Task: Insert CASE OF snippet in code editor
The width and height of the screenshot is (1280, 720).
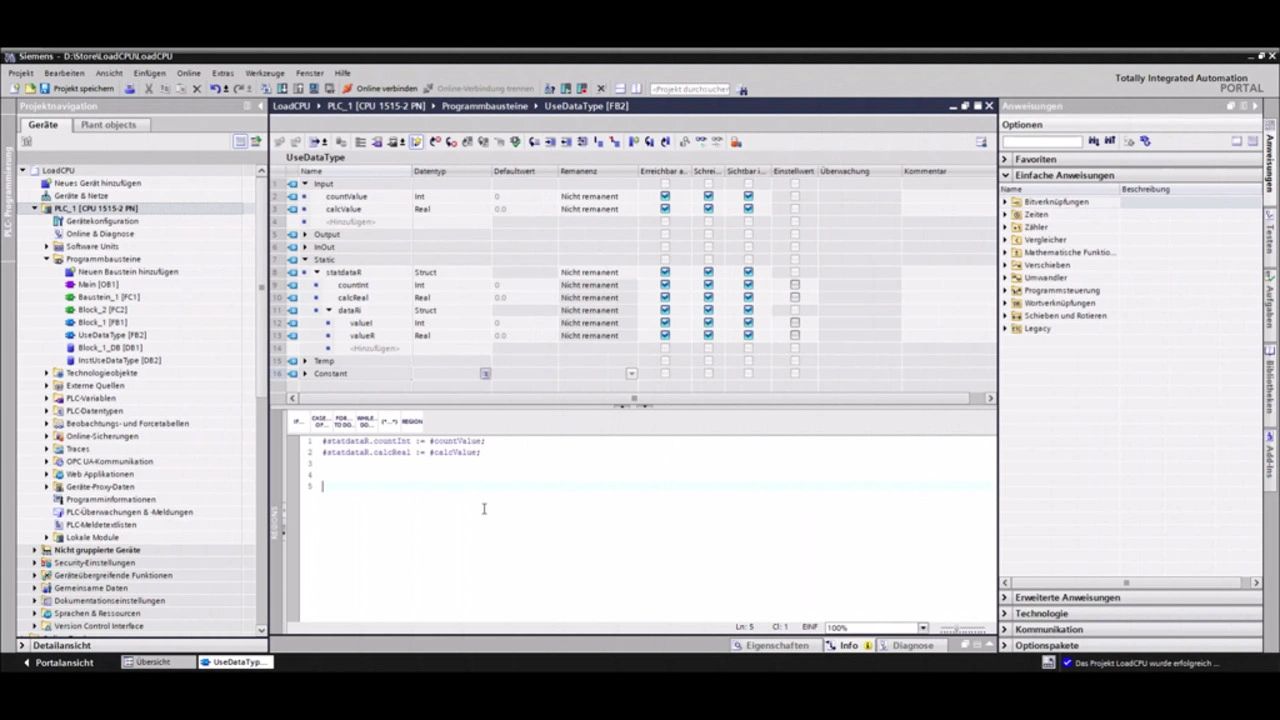Action: coord(320,421)
